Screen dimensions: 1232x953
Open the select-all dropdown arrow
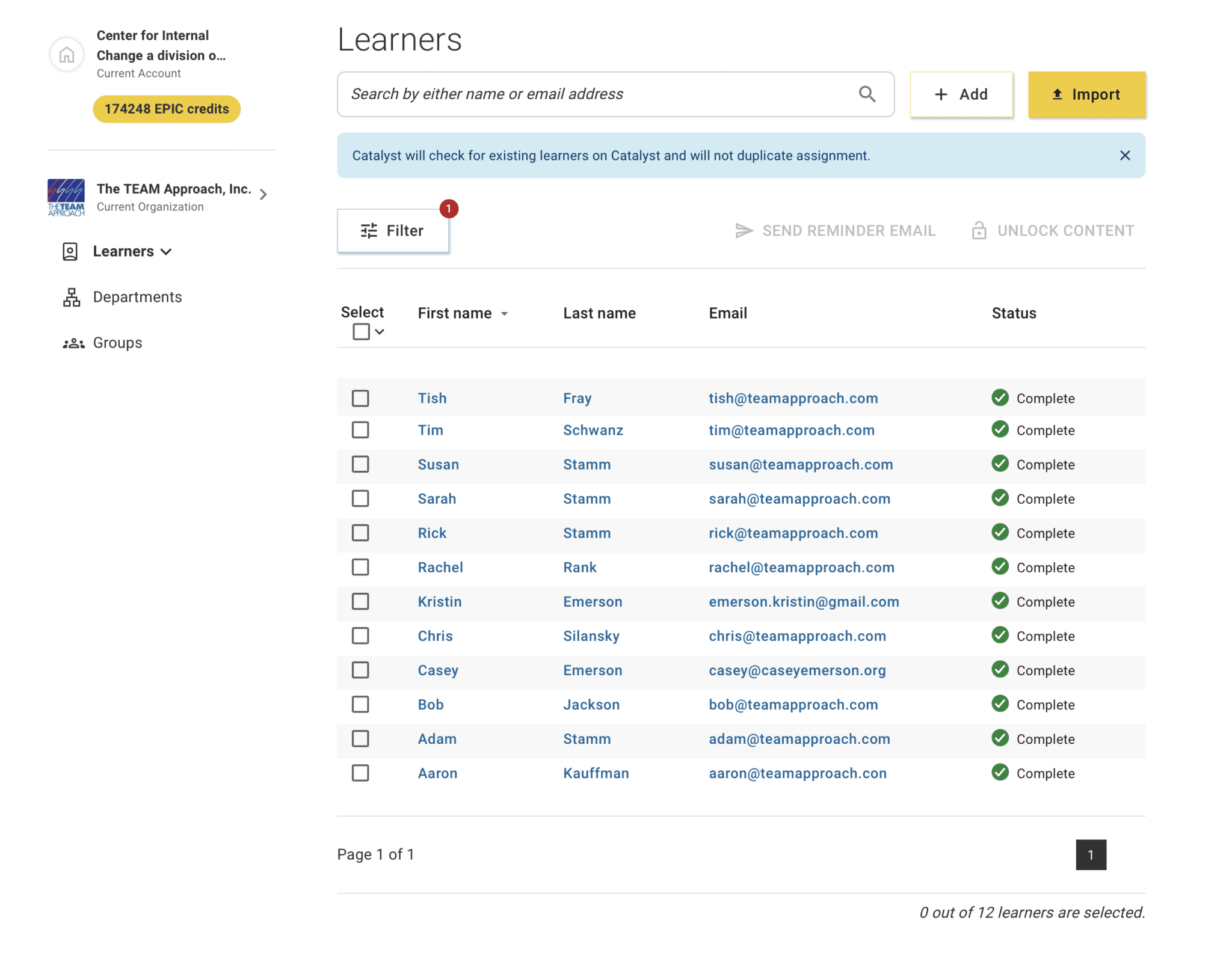(x=380, y=331)
